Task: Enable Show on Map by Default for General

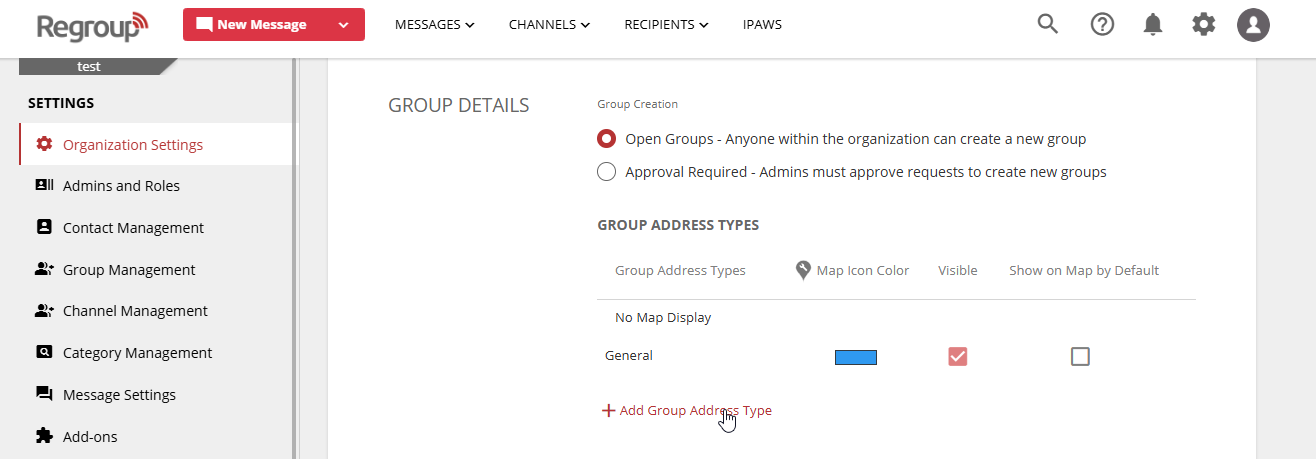Action: (1080, 356)
